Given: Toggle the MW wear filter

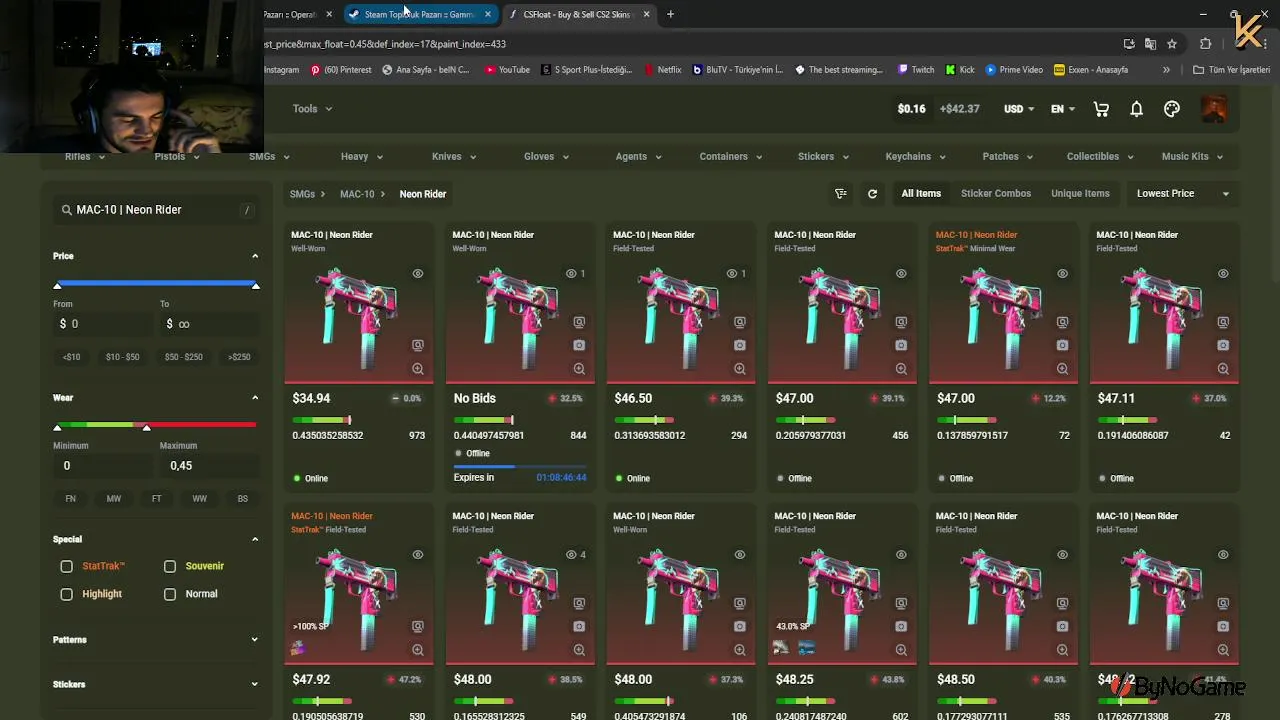Looking at the screenshot, I should tap(114, 499).
